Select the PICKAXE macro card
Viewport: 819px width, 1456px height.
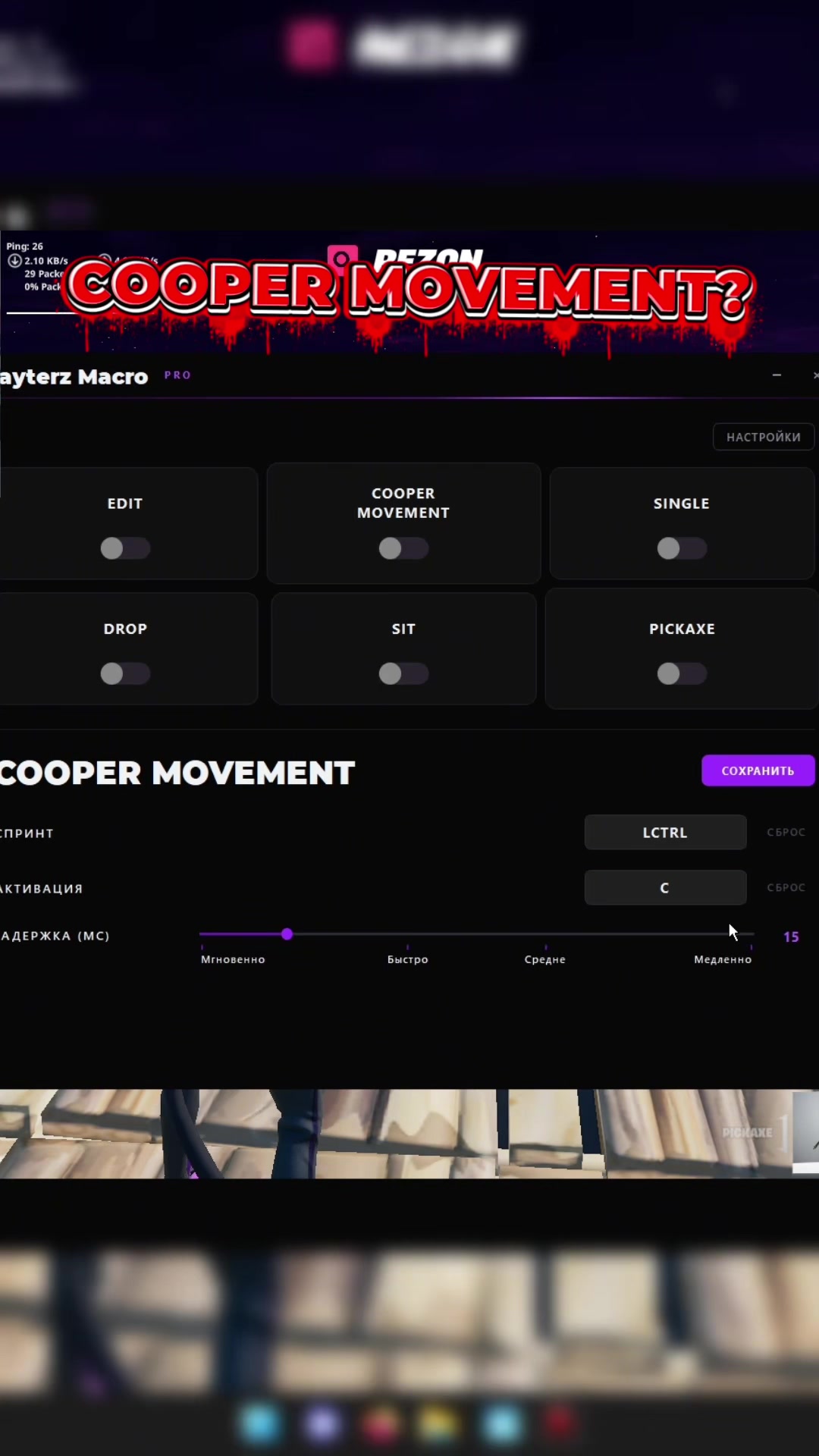682,649
